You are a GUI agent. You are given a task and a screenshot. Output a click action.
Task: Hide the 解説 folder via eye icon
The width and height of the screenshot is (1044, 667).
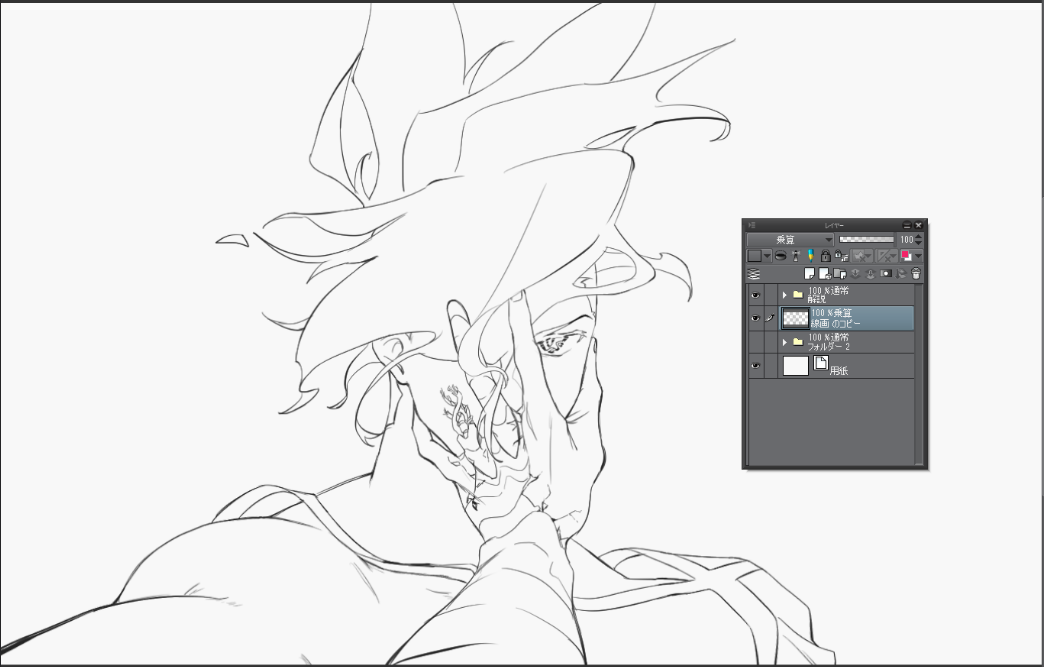756,295
